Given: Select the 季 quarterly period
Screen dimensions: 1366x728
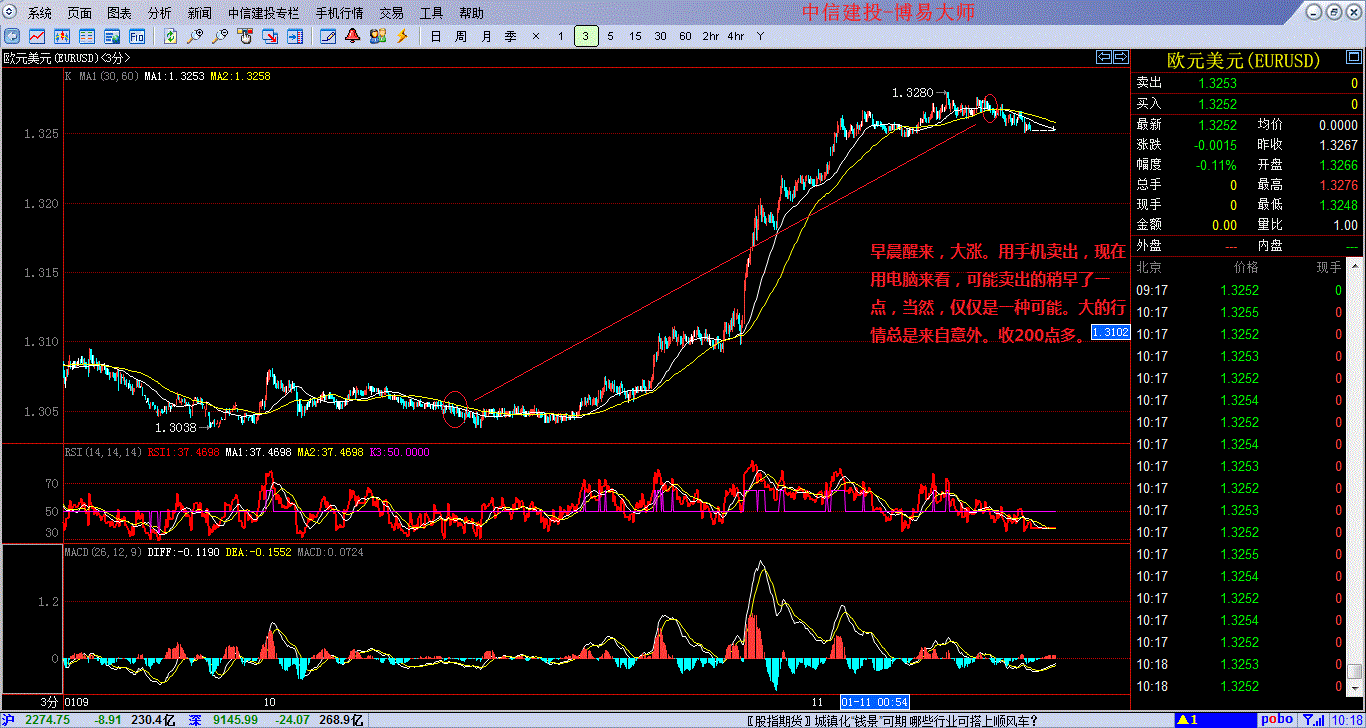Looking at the screenshot, I should point(511,36).
